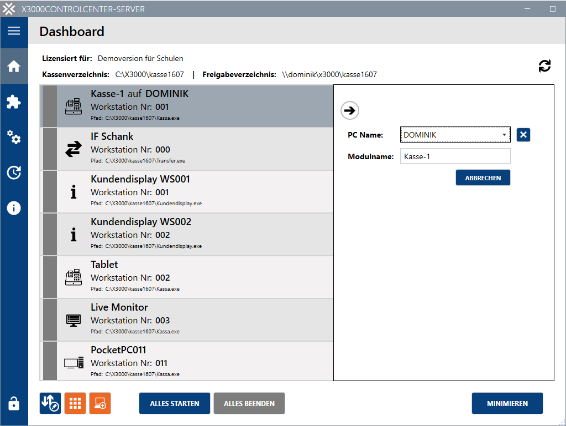The height and width of the screenshot is (426, 566).
Task: Open the hamburger menu in the sidebar
Action: pos(14,31)
